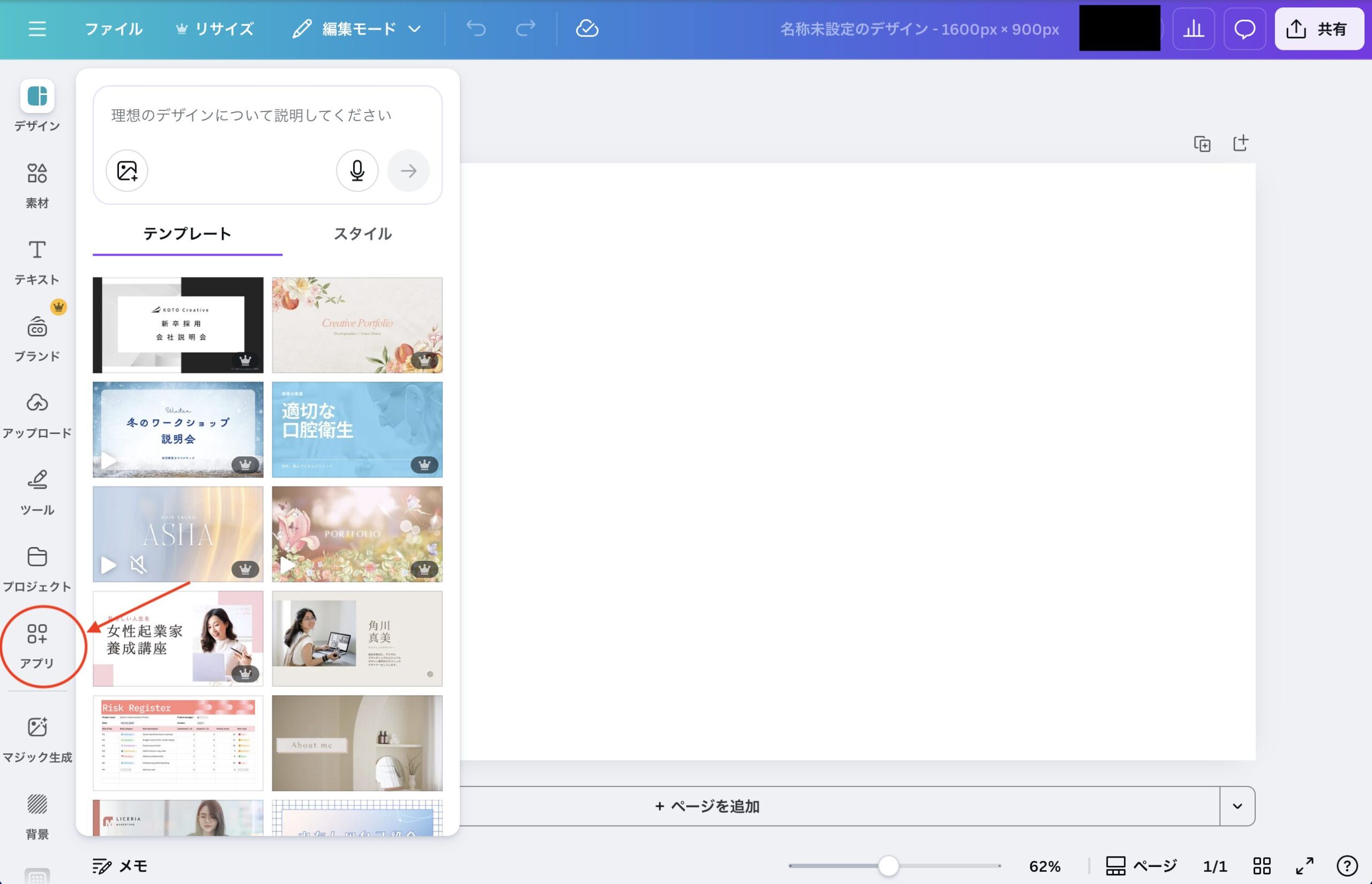The height and width of the screenshot is (884, 1372).
Task: Click the 共有 (Share) button
Action: [x=1318, y=29]
